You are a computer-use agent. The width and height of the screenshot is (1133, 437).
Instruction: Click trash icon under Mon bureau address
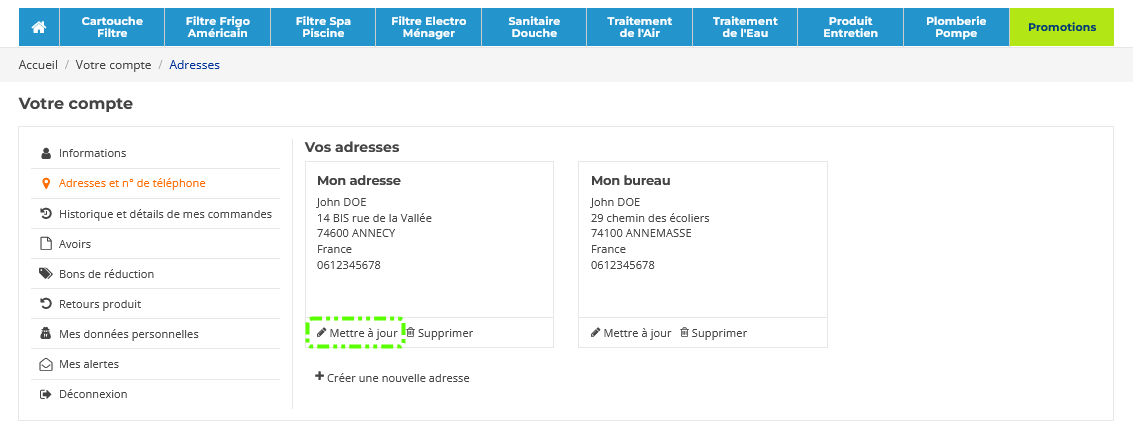(684, 333)
